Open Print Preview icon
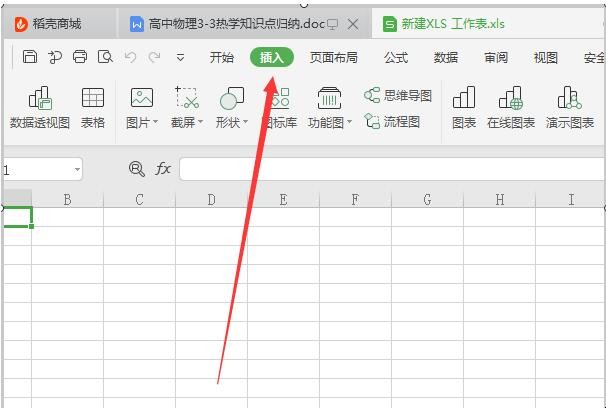606x408 pixels. [105, 57]
